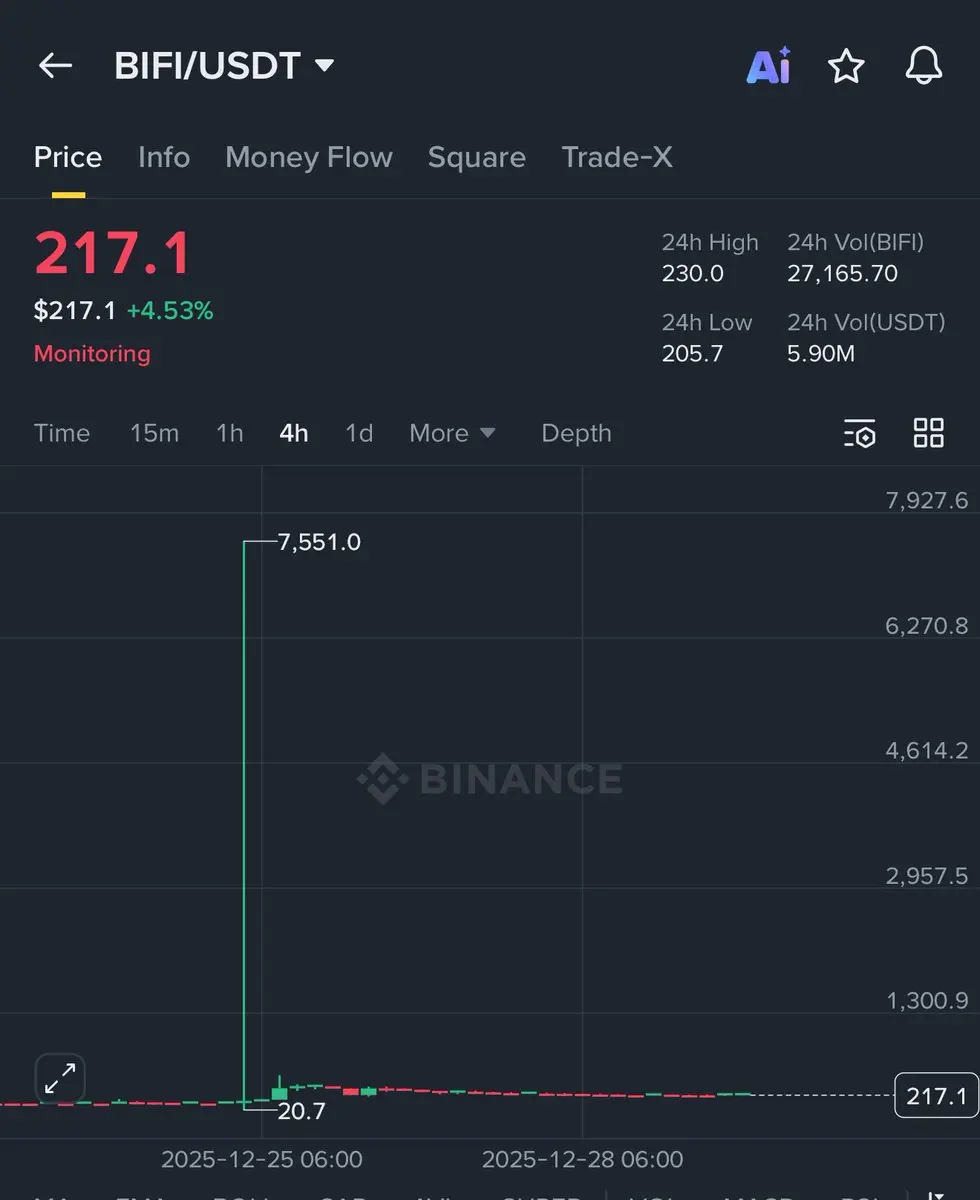Click the 217.1 current price marker

pyautogui.click(x=935, y=1096)
